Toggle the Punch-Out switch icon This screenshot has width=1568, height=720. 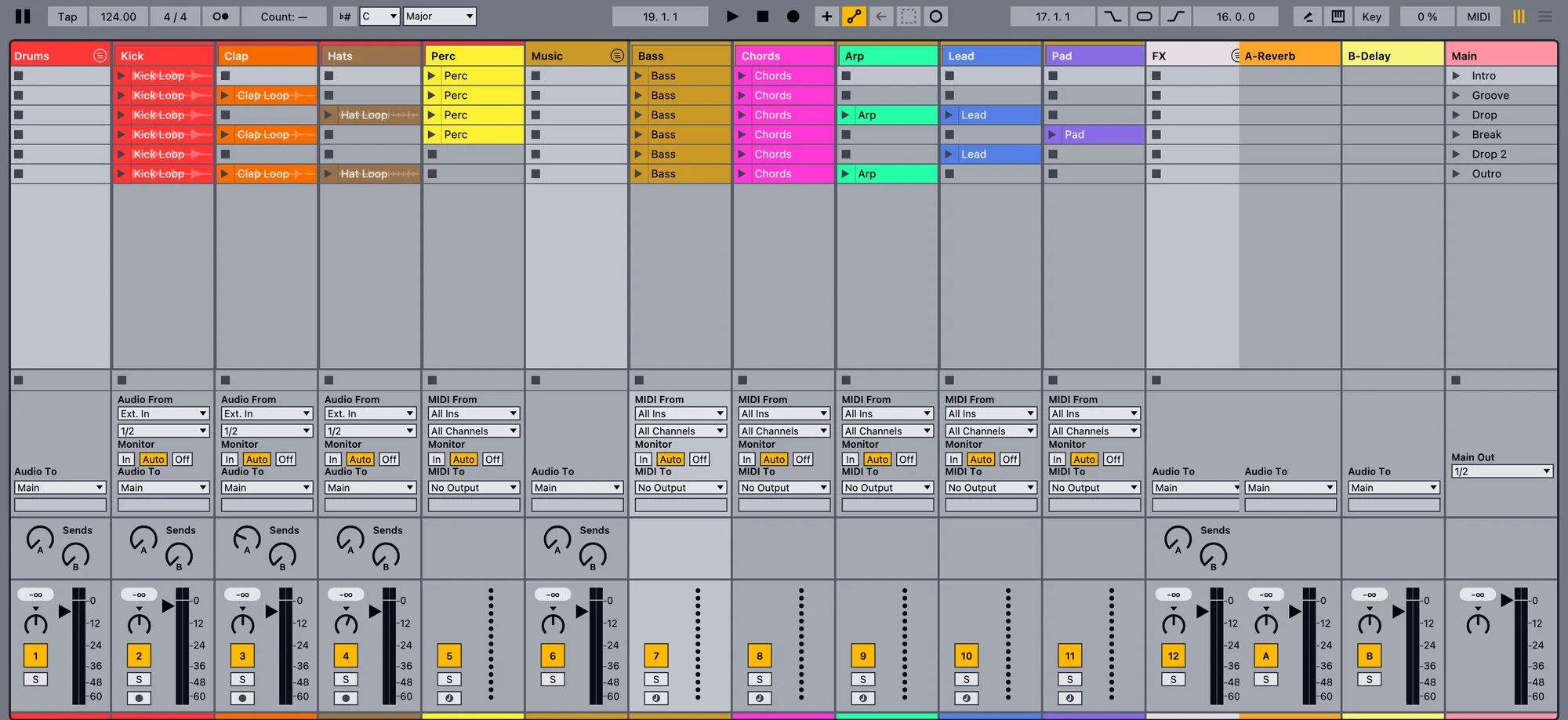click(1176, 16)
